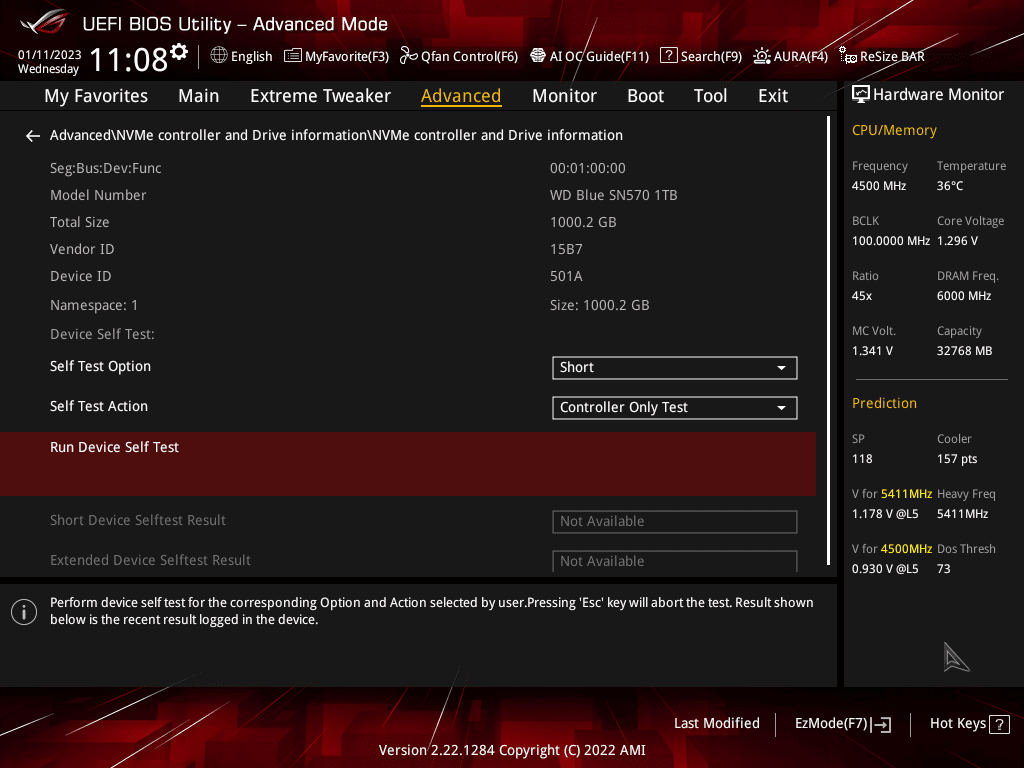This screenshot has height=768, width=1024.
Task: Open the Tool tab
Action: pos(710,96)
